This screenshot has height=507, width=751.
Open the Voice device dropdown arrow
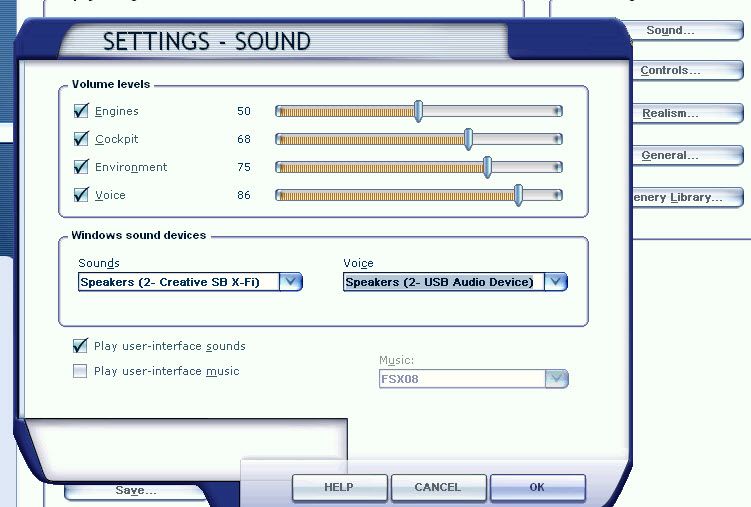556,282
